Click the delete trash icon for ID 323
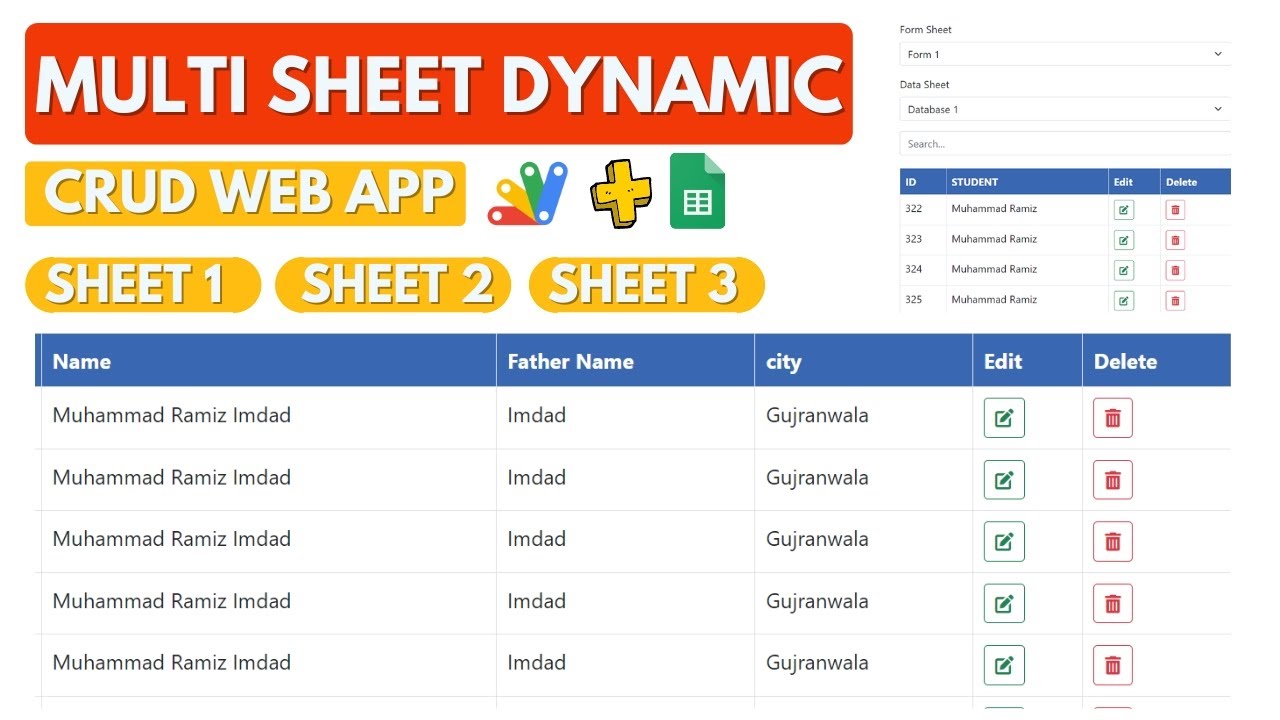The width and height of the screenshot is (1280, 720). point(1175,240)
